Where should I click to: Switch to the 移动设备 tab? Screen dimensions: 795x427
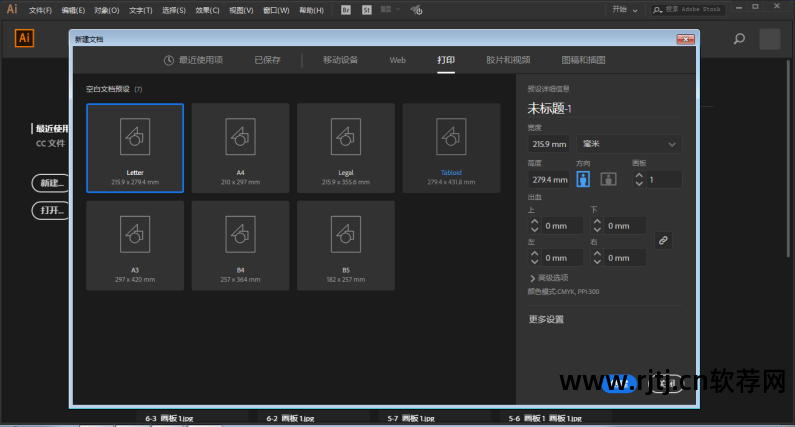340,60
